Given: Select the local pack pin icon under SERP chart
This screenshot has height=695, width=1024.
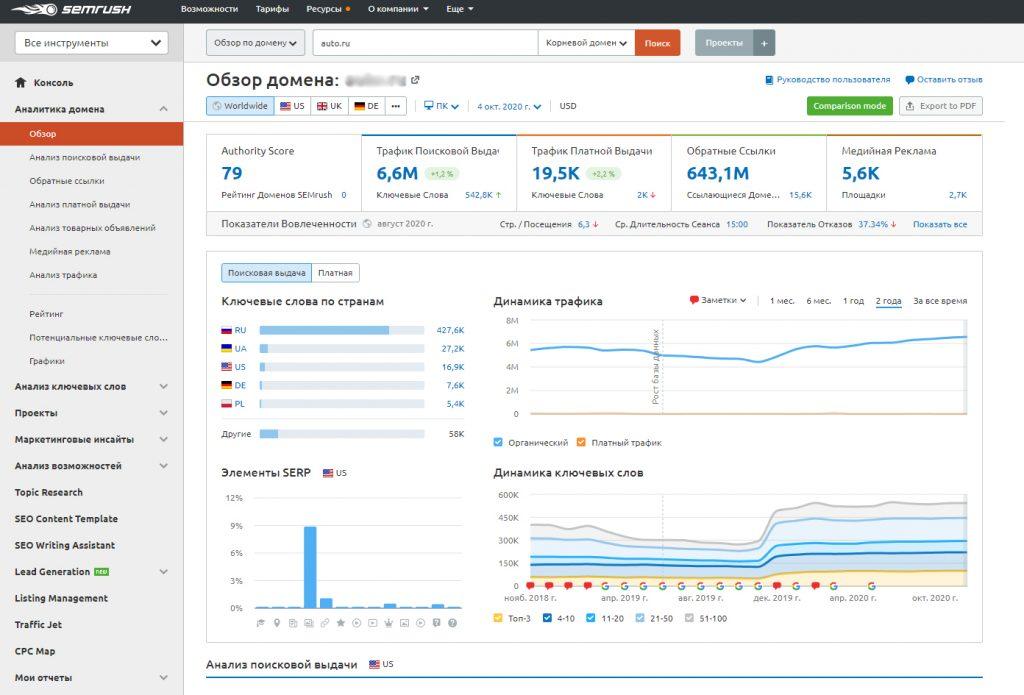Looking at the screenshot, I should coord(277,622).
